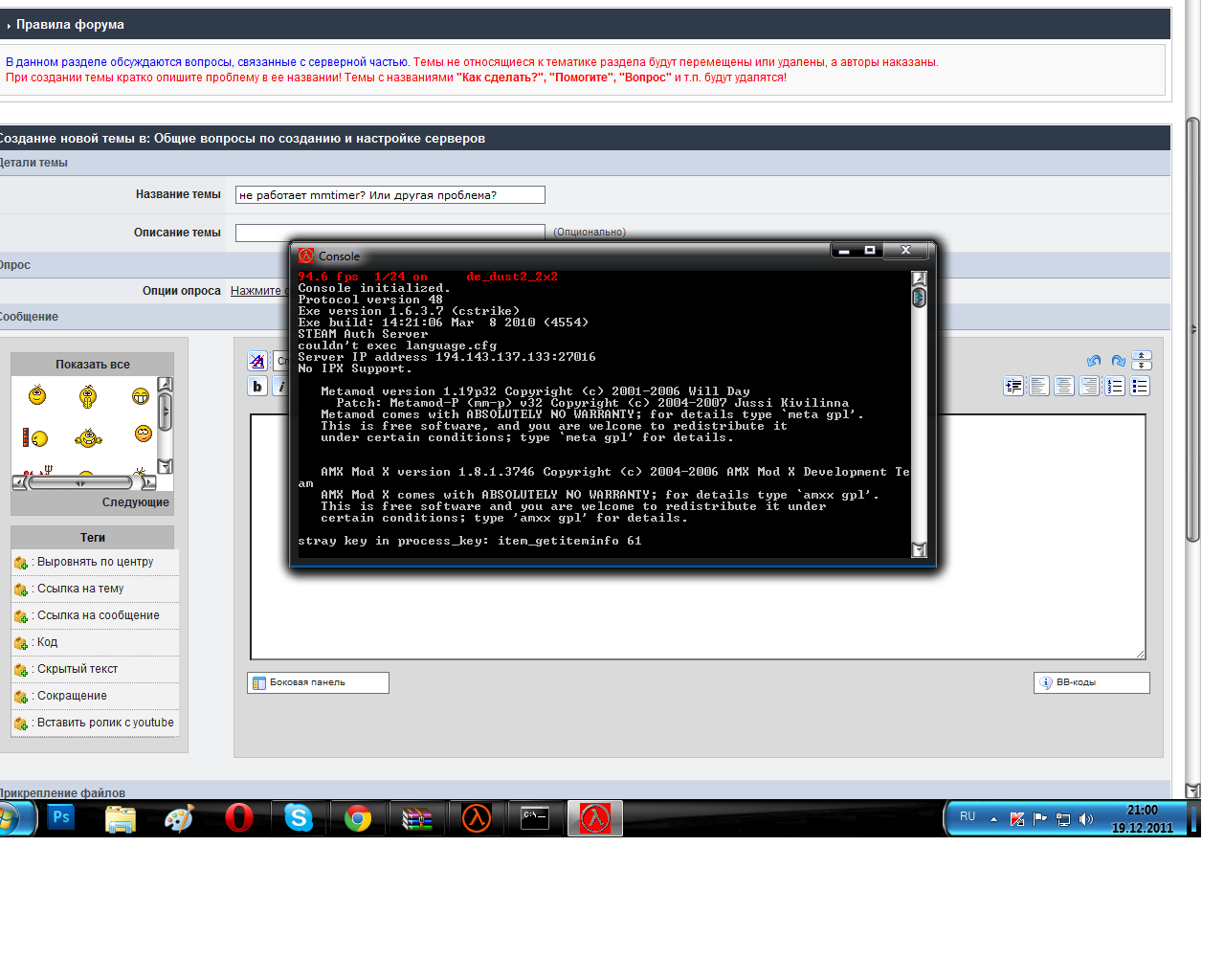Click smiley box horizontal scrollbar thumb

pyautogui.click(x=80, y=482)
